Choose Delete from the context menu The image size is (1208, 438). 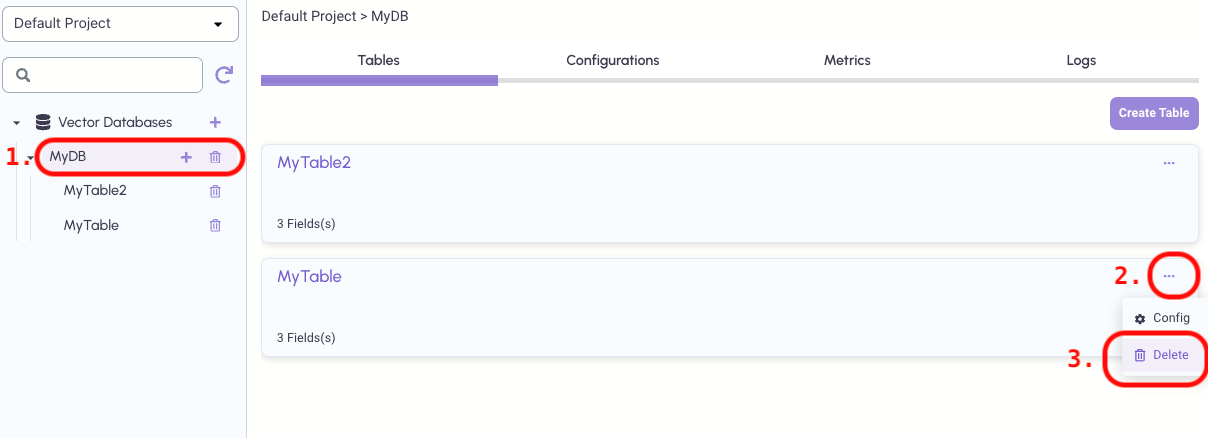pos(1162,355)
